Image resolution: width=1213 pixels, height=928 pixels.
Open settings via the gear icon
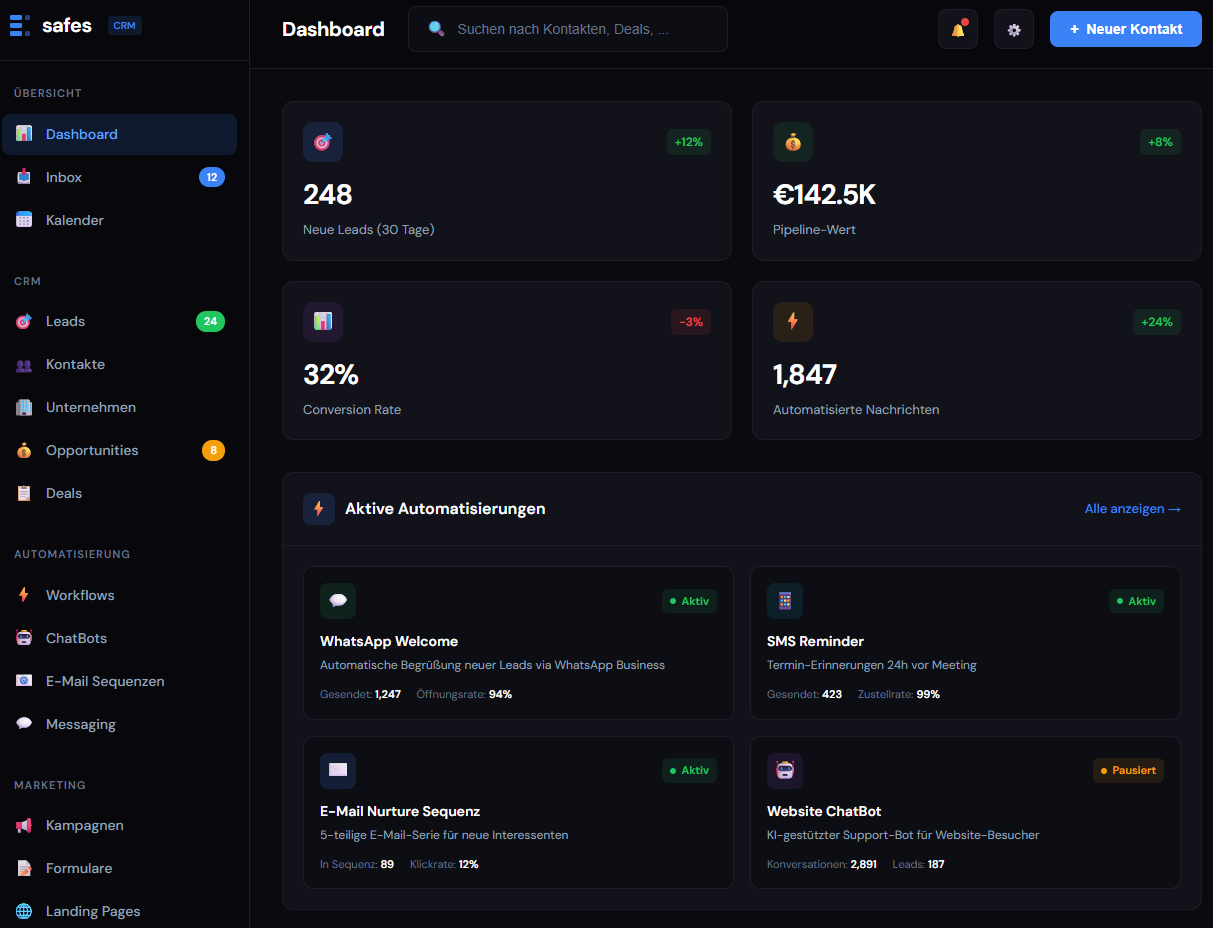1013,29
